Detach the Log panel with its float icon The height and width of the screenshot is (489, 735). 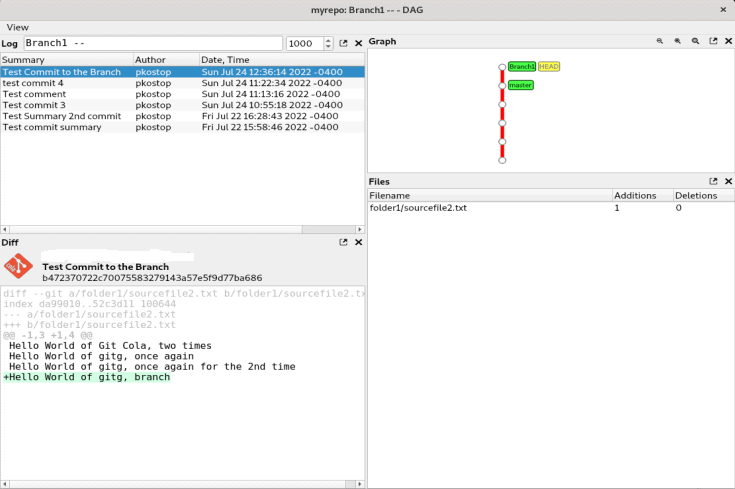coord(343,43)
